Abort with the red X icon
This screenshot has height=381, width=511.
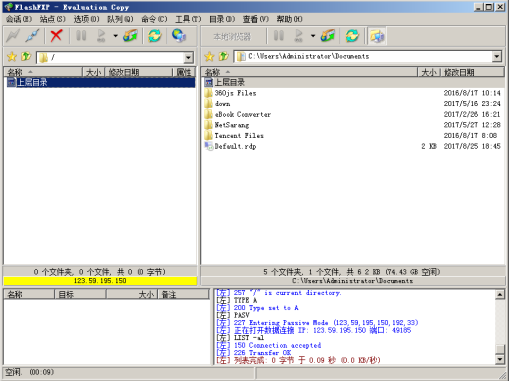[x=56, y=35]
